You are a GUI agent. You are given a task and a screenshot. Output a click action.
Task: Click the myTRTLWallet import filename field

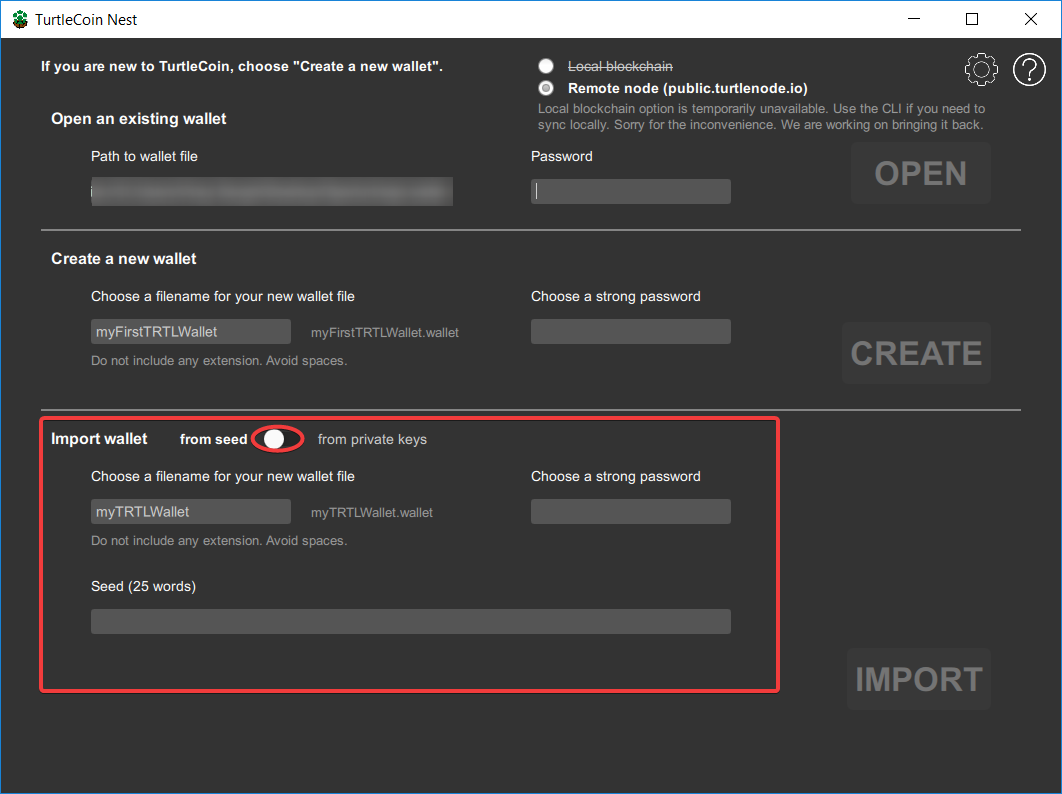tap(191, 512)
